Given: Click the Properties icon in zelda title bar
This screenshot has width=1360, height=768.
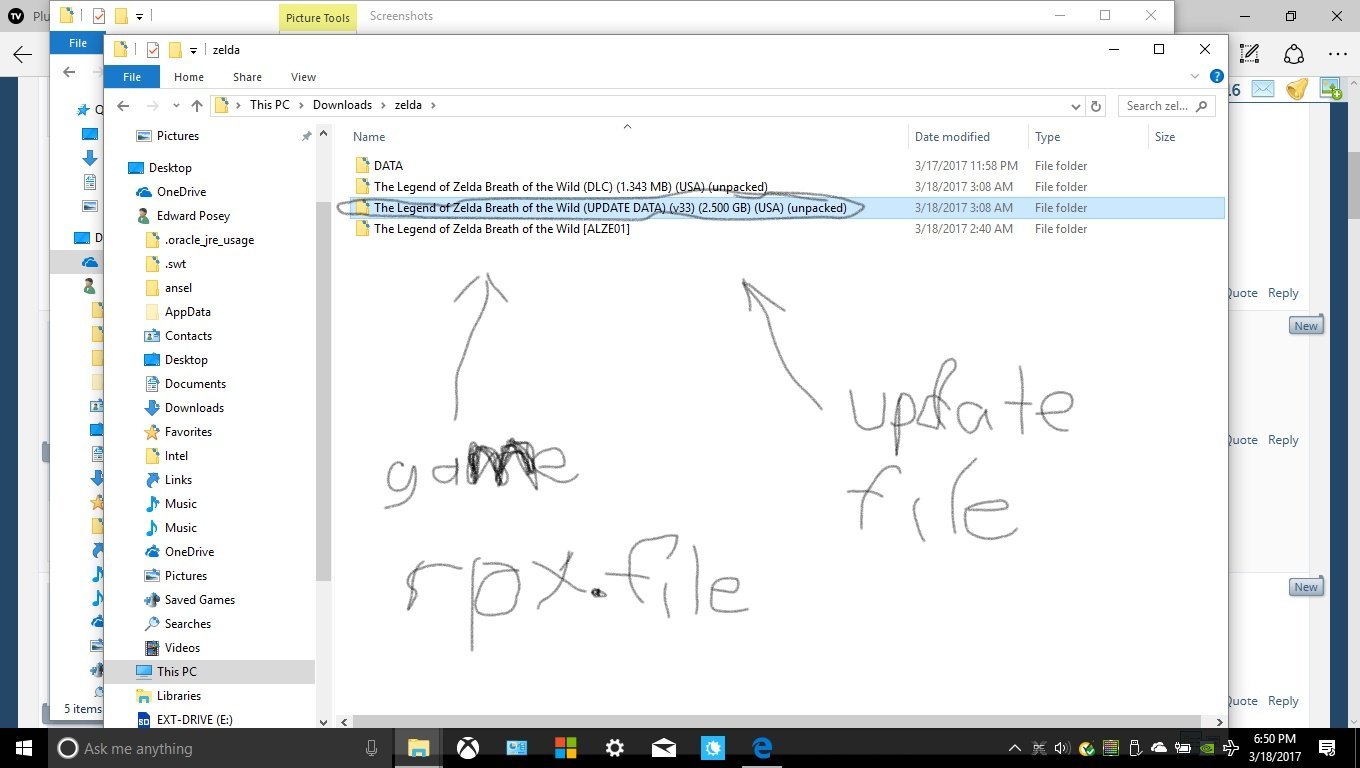Looking at the screenshot, I should pos(153,49).
